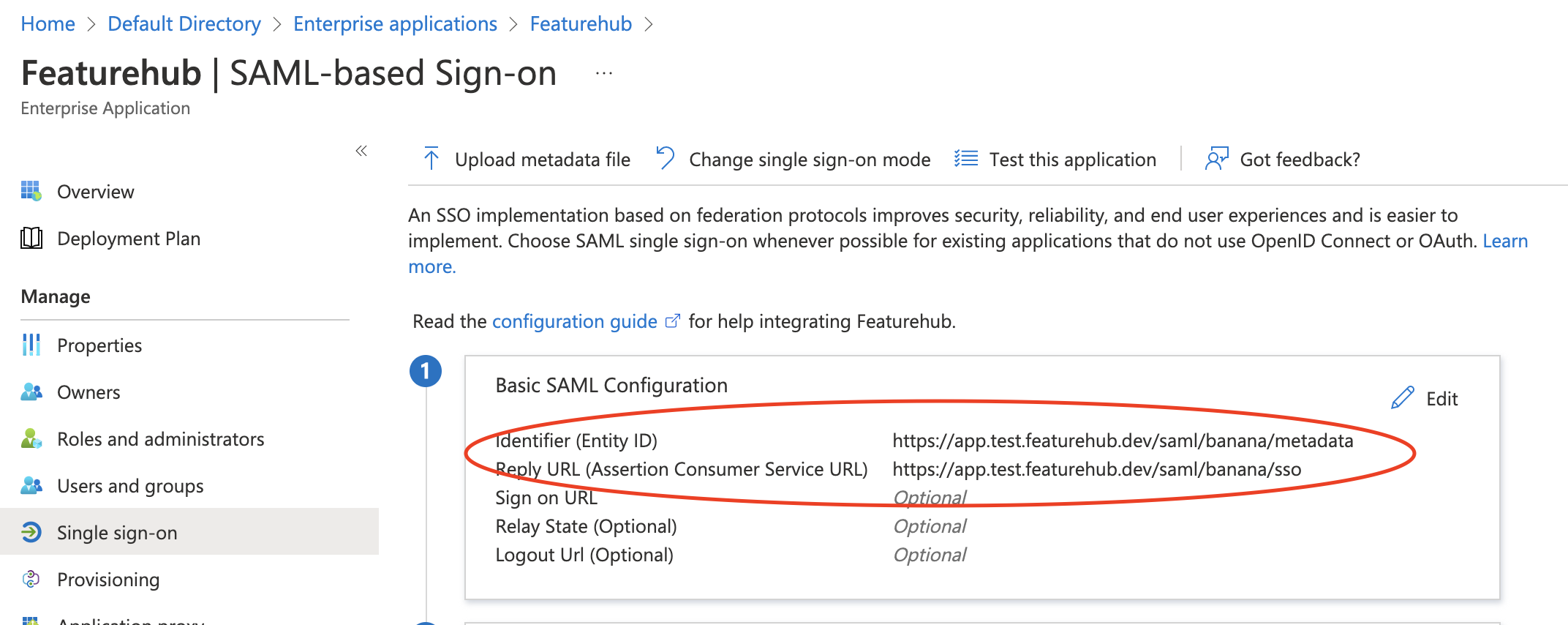This screenshot has width=1568, height=625.
Task: Open the ellipsis menu next to the page title
Action: [x=603, y=72]
